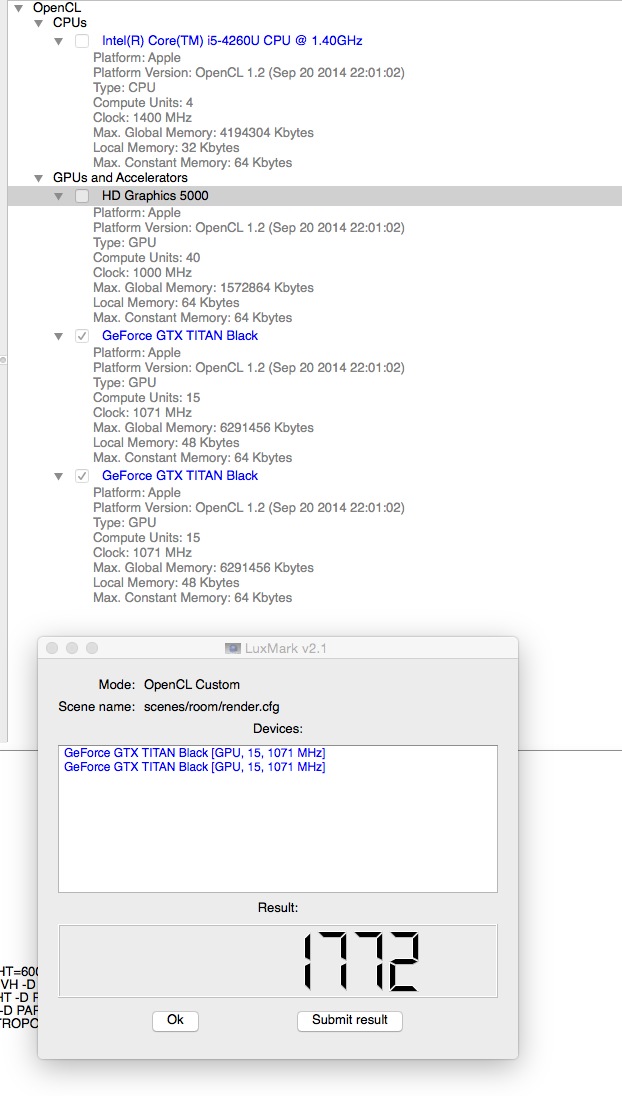This screenshot has height=1096, width=622.
Task: Click the 'Clock: 1000 MHz' line
Action: pyautogui.click(x=142, y=273)
